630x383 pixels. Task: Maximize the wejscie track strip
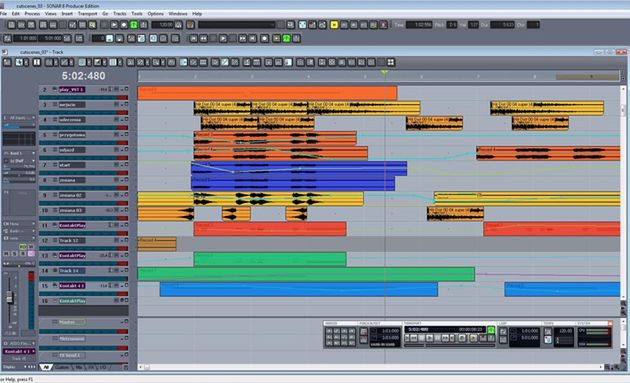click(127, 104)
